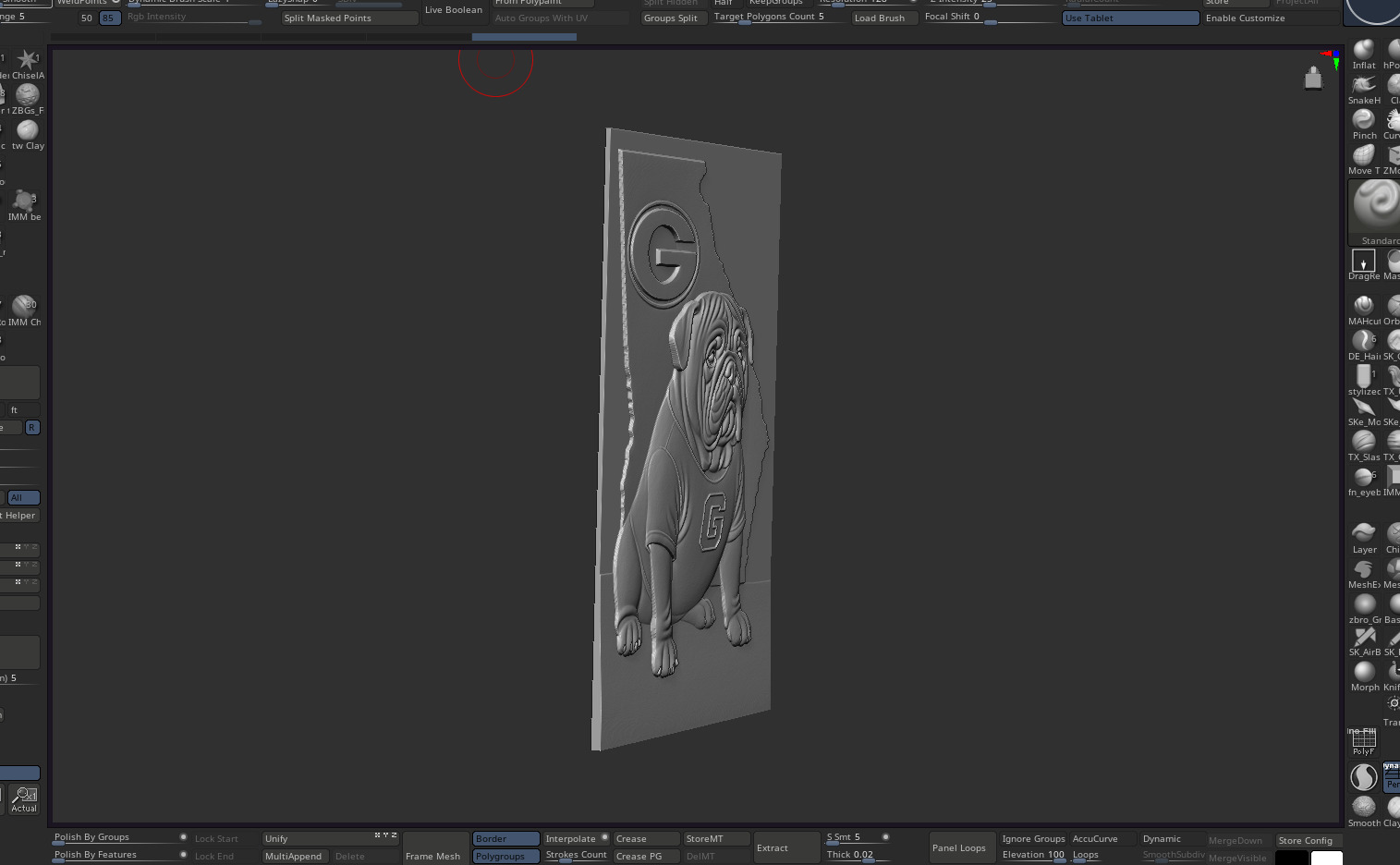Select the SnakeHook brush

click(x=1364, y=89)
